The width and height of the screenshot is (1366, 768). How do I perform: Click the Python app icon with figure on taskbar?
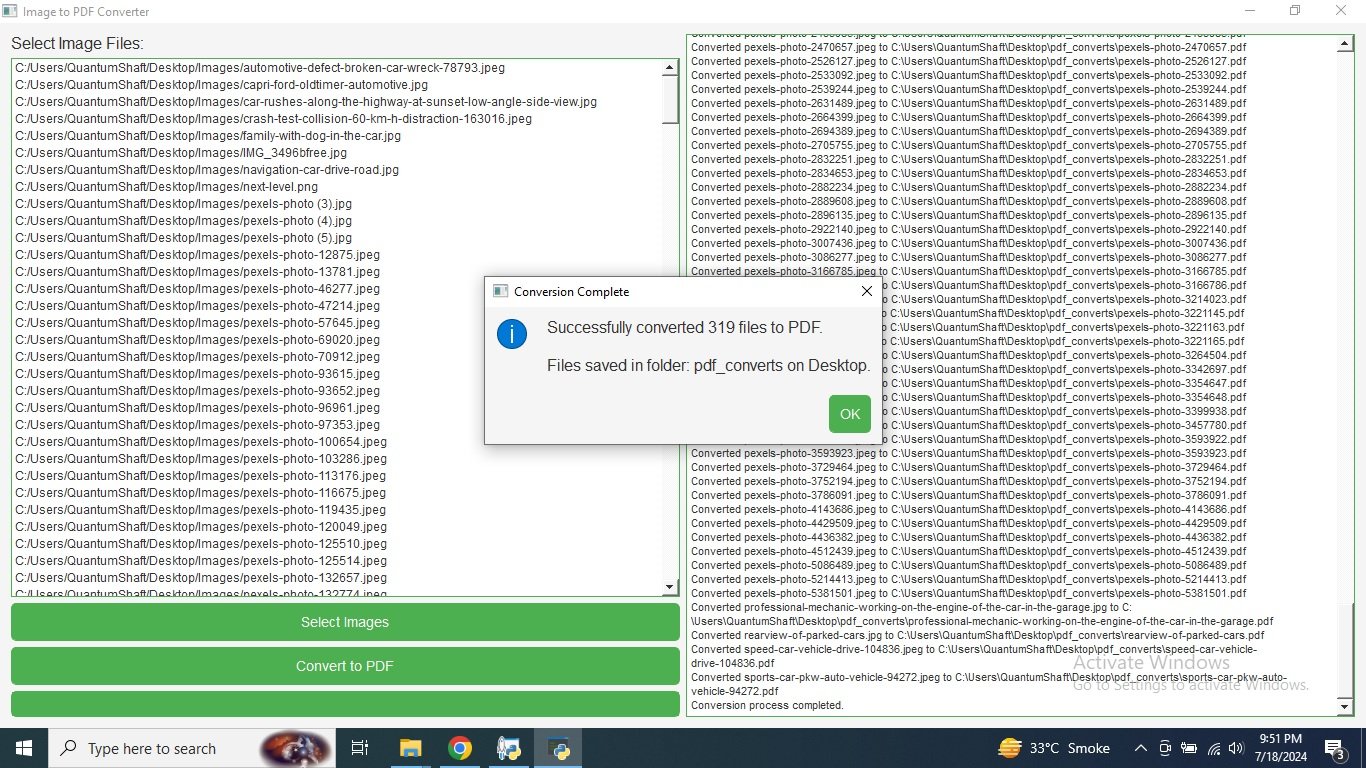click(x=509, y=748)
